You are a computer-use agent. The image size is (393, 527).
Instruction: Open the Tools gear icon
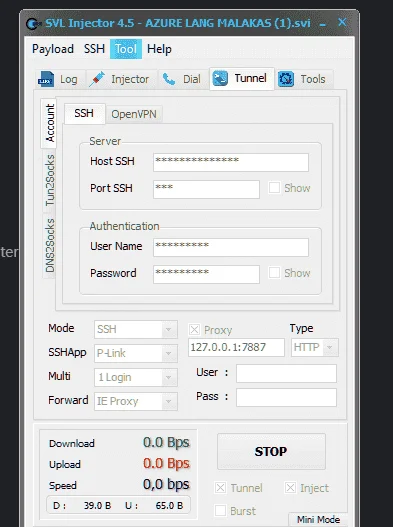(286, 79)
